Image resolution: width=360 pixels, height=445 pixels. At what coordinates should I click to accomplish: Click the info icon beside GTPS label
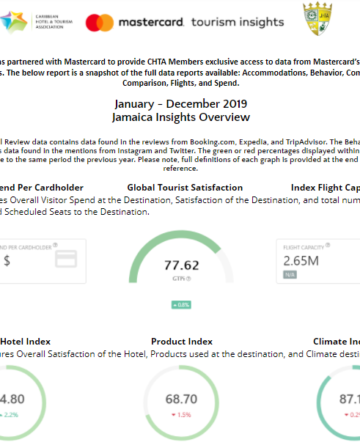[x=188, y=278]
